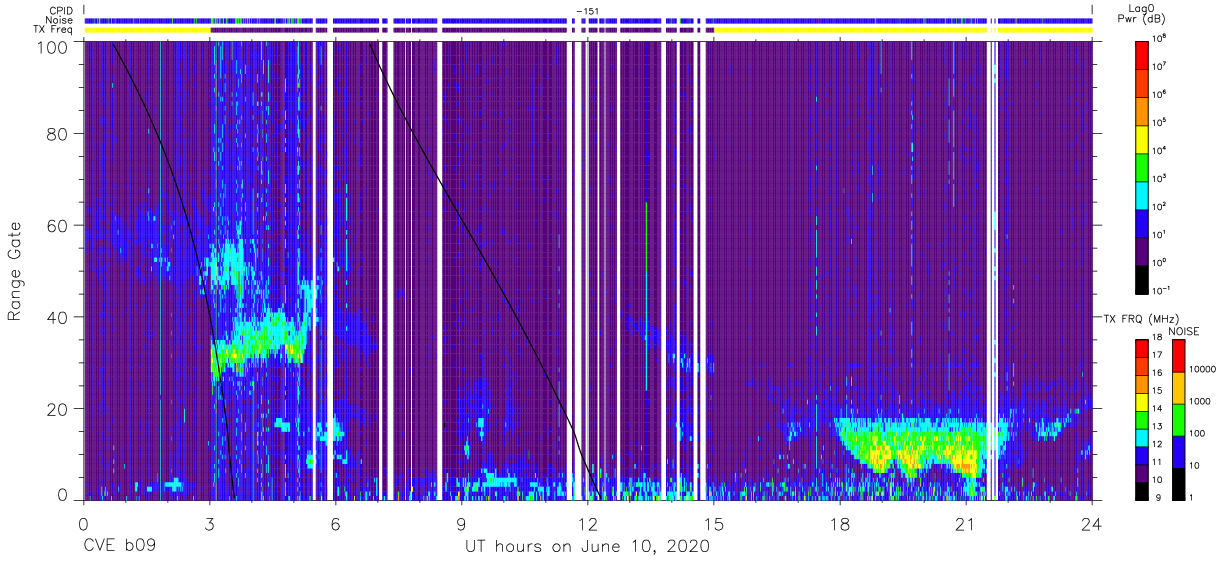Click the cyan segment of Lag0 power colorbar
This screenshot has width=1228, height=567.
coord(1143,193)
